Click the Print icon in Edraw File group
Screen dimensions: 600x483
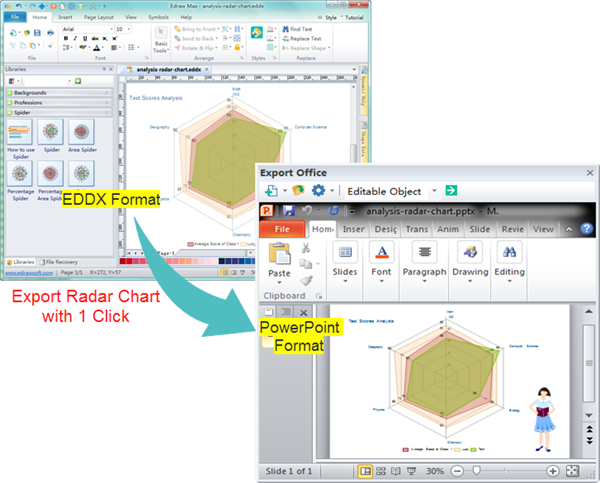51,33
